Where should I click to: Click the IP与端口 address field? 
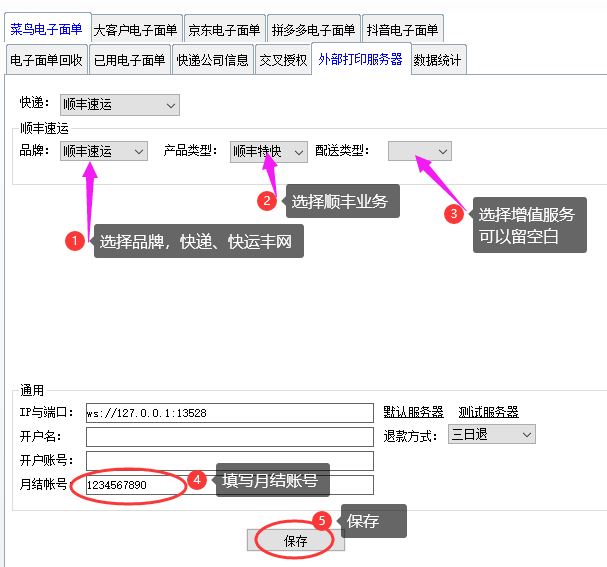[x=229, y=412]
